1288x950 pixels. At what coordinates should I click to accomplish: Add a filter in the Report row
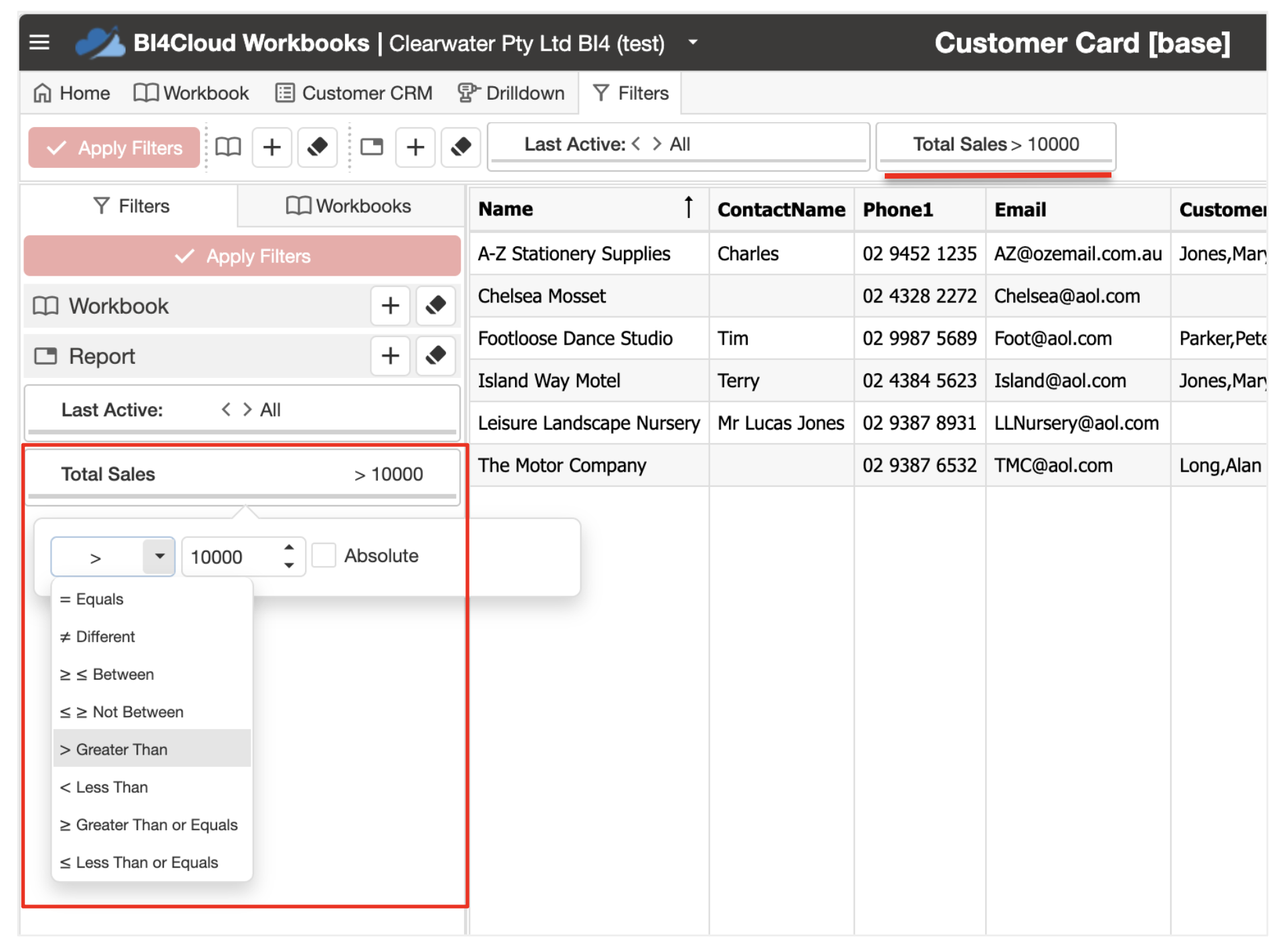[x=391, y=356]
